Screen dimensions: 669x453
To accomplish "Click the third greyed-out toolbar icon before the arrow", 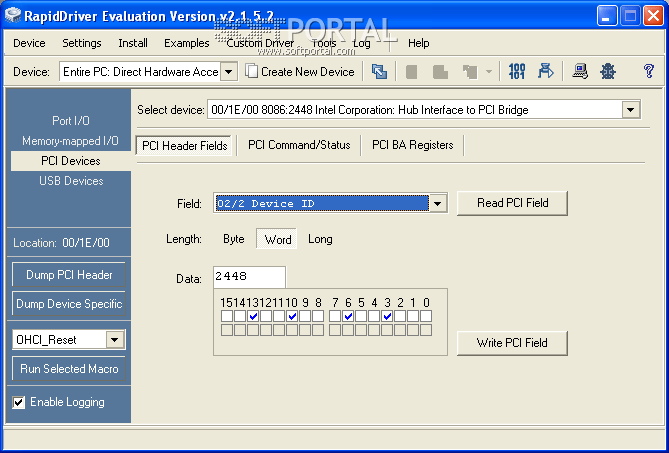I will [x=470, y=72].
